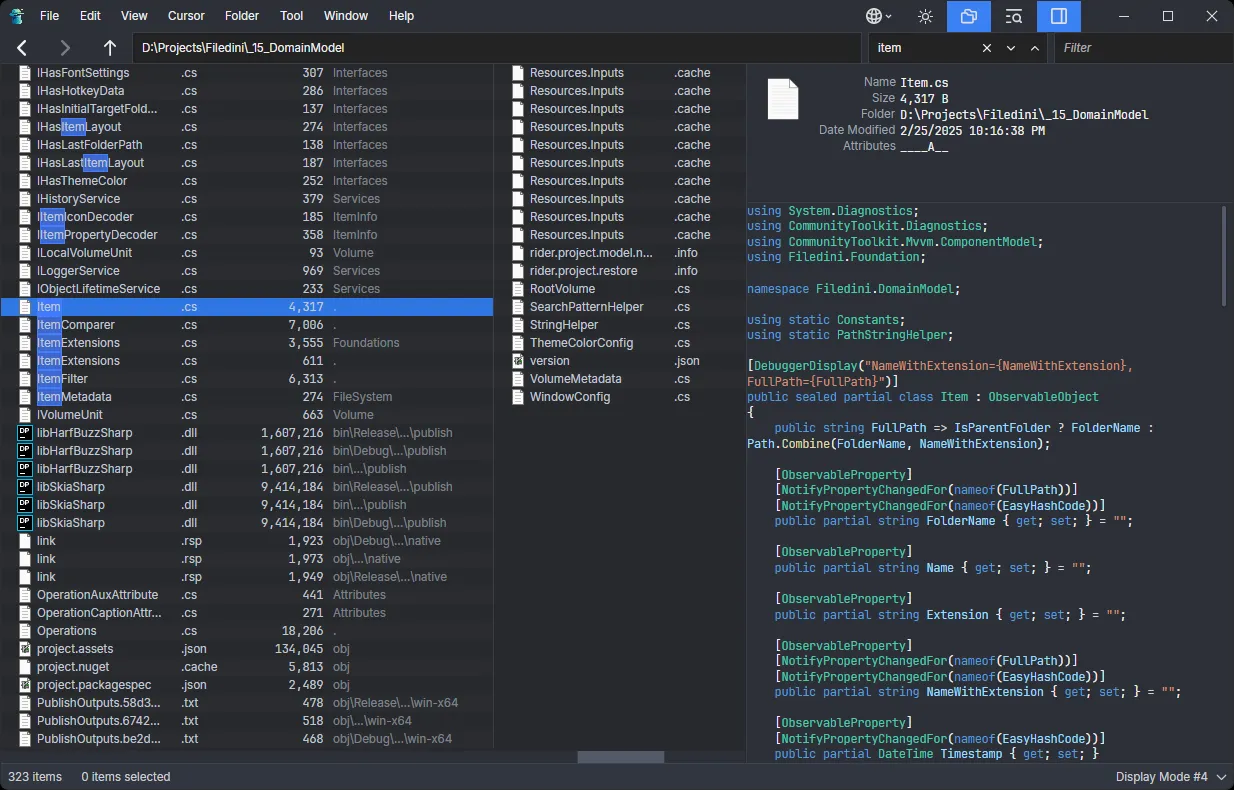Jump to previous search match
This screenshot has height=790, width=1234.
click(1034, 48)
